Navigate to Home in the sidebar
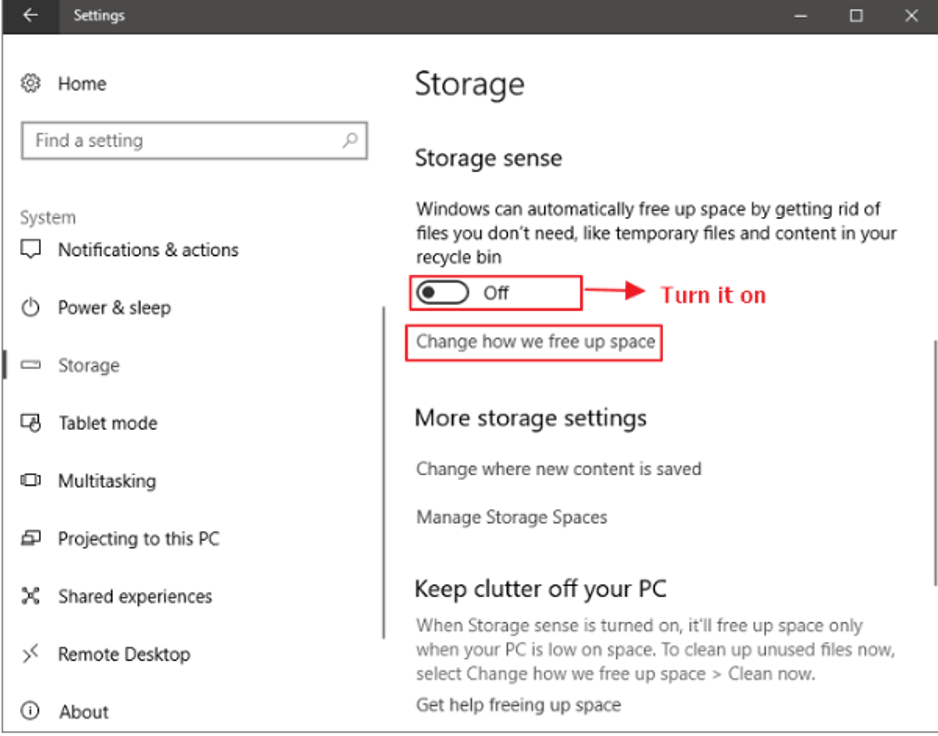 pyautogui.click(x=82, y=84)
